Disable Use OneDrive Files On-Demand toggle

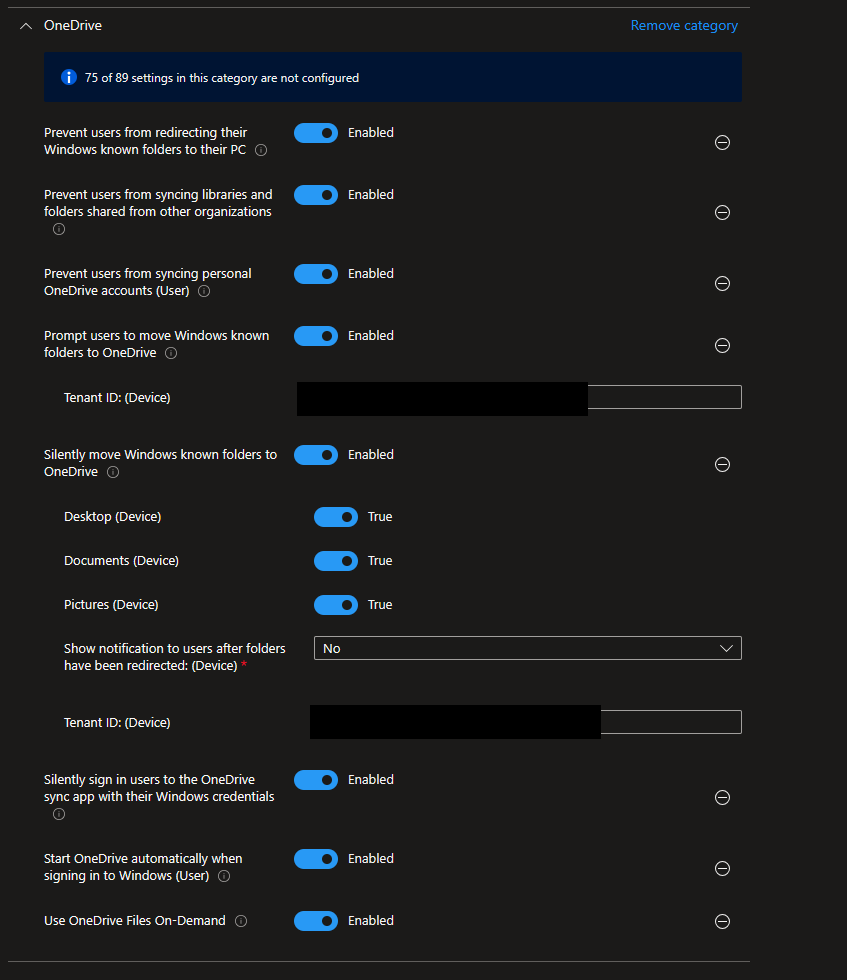pyautogui.click(x=316, y=921)
